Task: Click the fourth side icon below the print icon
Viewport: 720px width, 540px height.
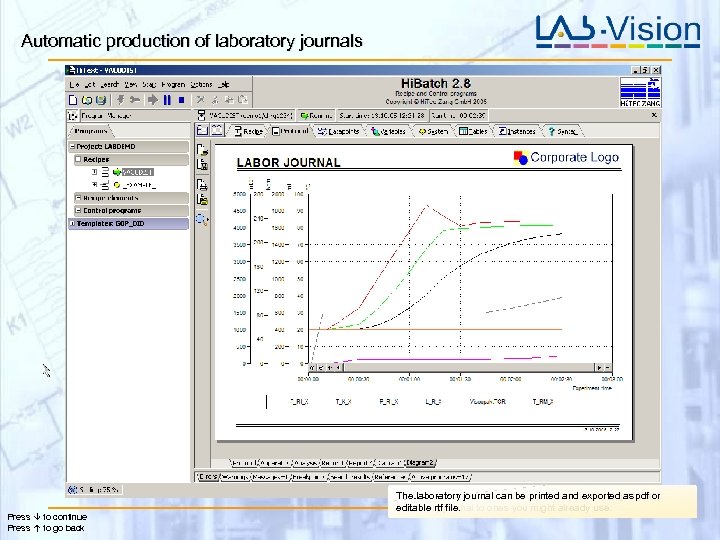Action: [x=202, y=199]
